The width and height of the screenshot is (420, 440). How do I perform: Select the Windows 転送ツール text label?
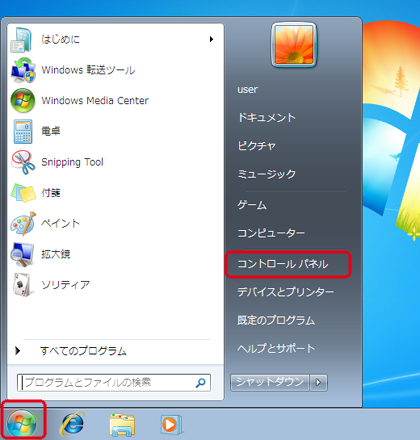click(88, 70)
